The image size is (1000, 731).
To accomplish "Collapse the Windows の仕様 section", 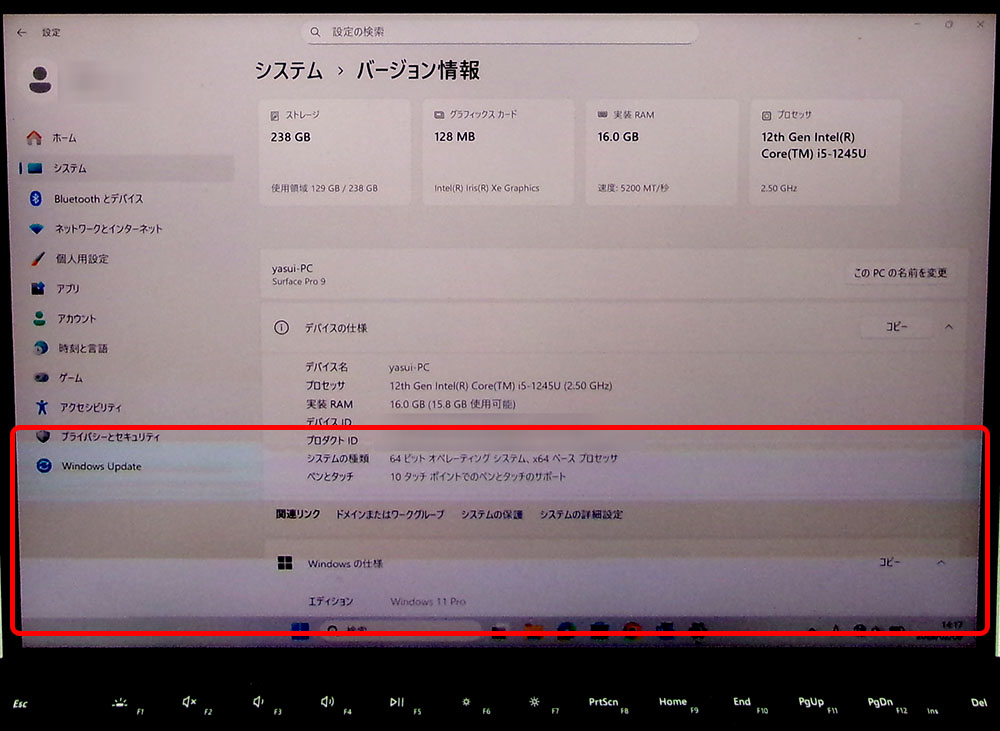I will click(940, 563).
